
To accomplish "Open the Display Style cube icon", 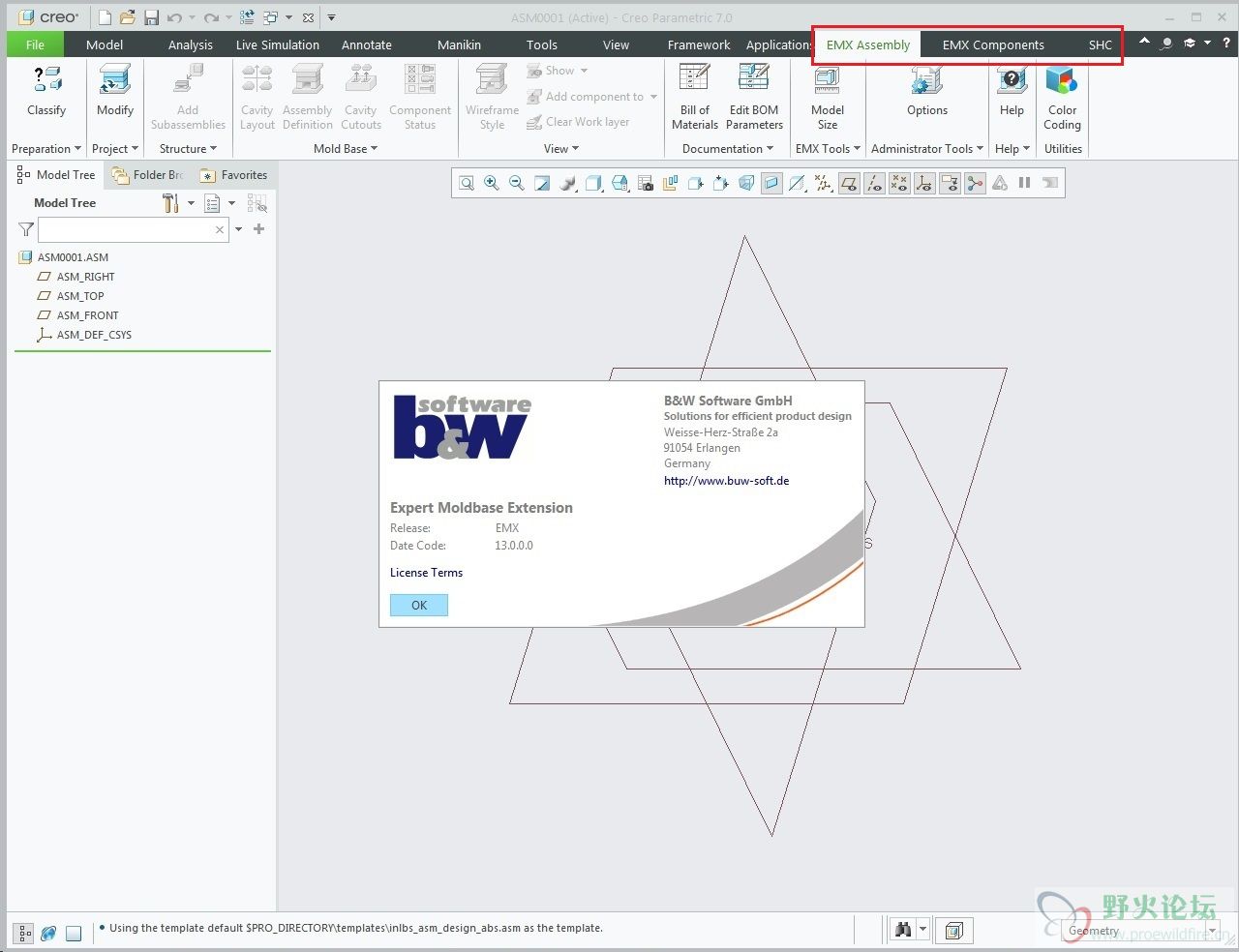I will pyautogui.click(x=594, y=183).
